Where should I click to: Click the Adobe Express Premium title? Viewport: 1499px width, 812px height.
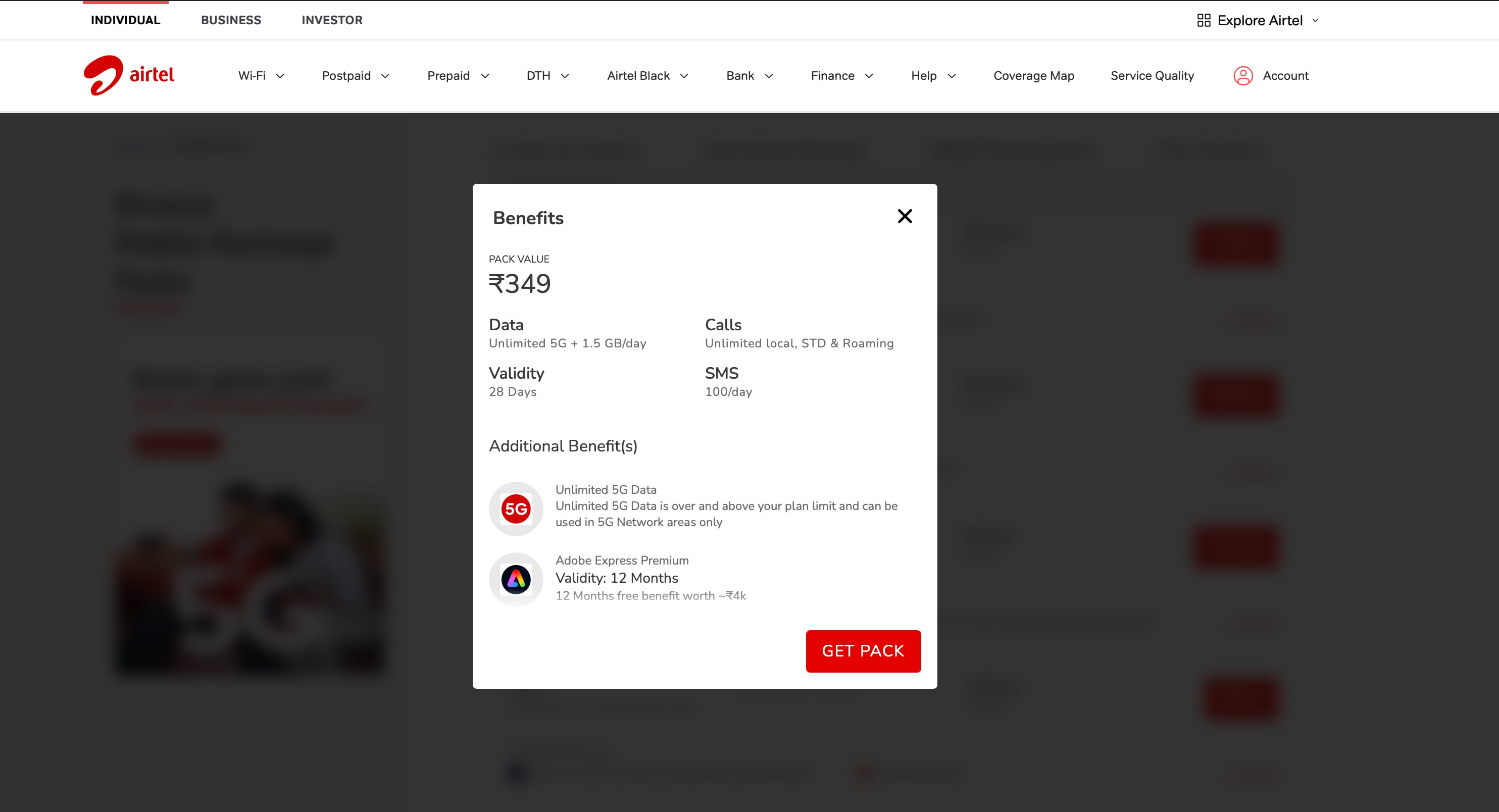622,560
